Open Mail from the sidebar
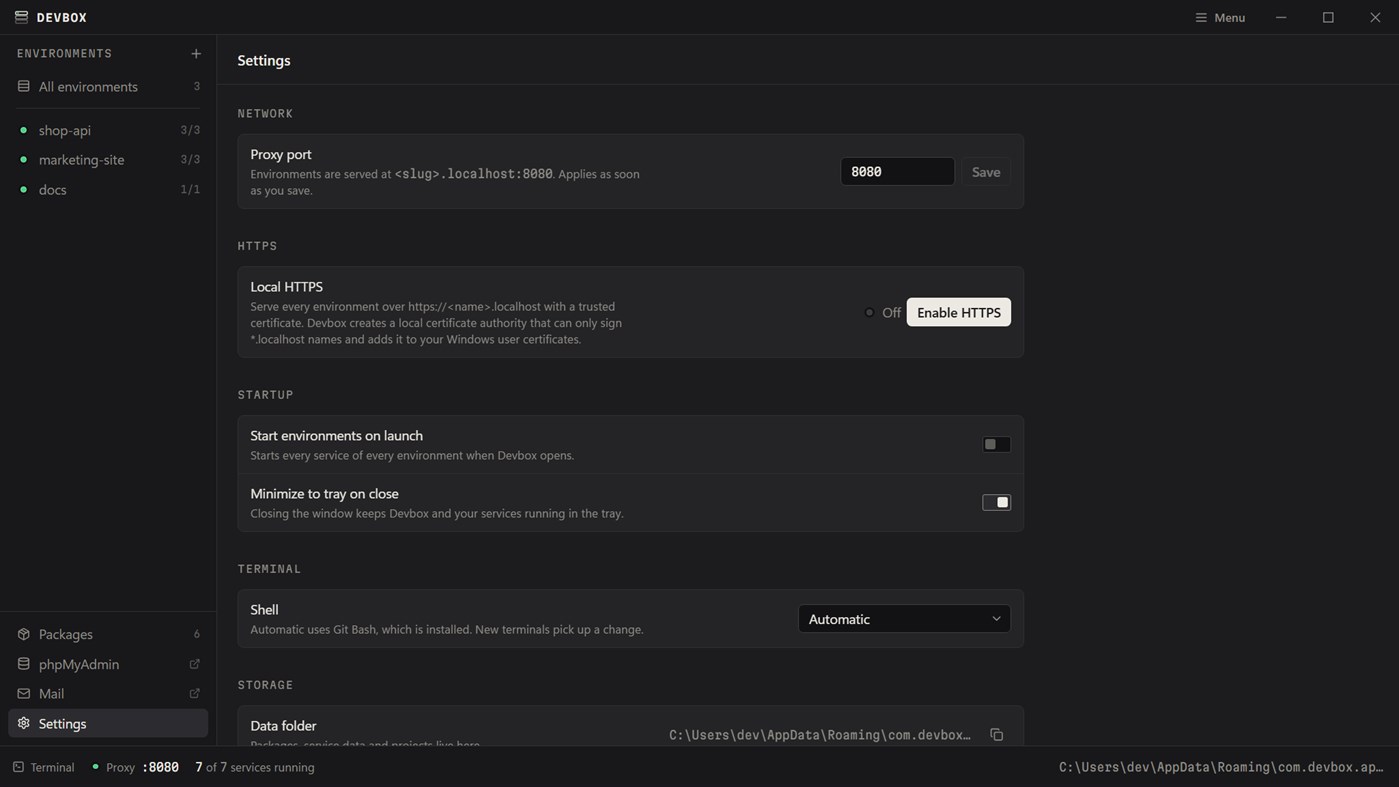 pyautogui.click(x=108, y=693)
